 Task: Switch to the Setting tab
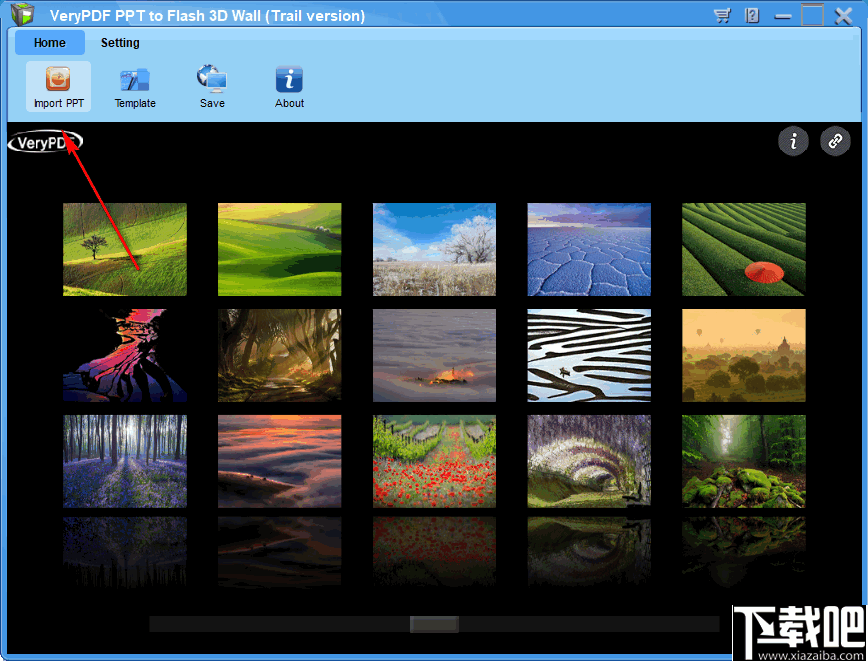(x=120, y=42)
